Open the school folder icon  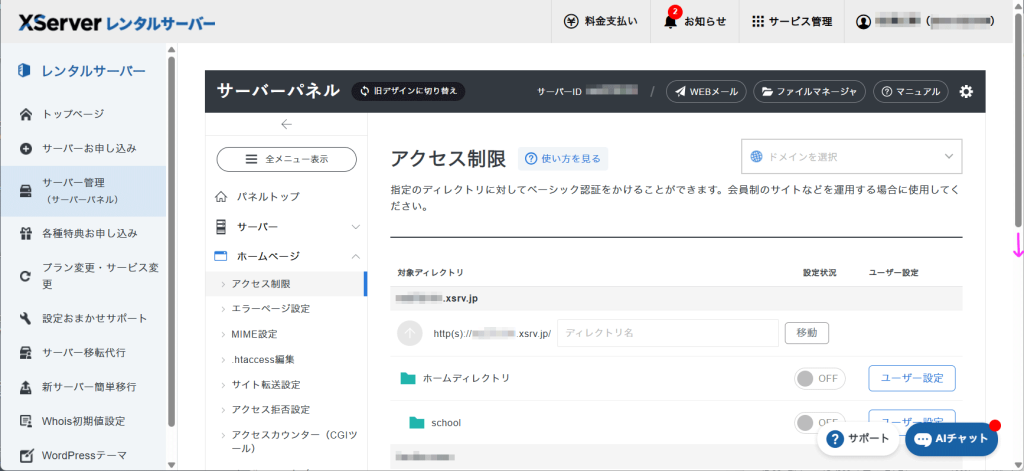point(417,422)
